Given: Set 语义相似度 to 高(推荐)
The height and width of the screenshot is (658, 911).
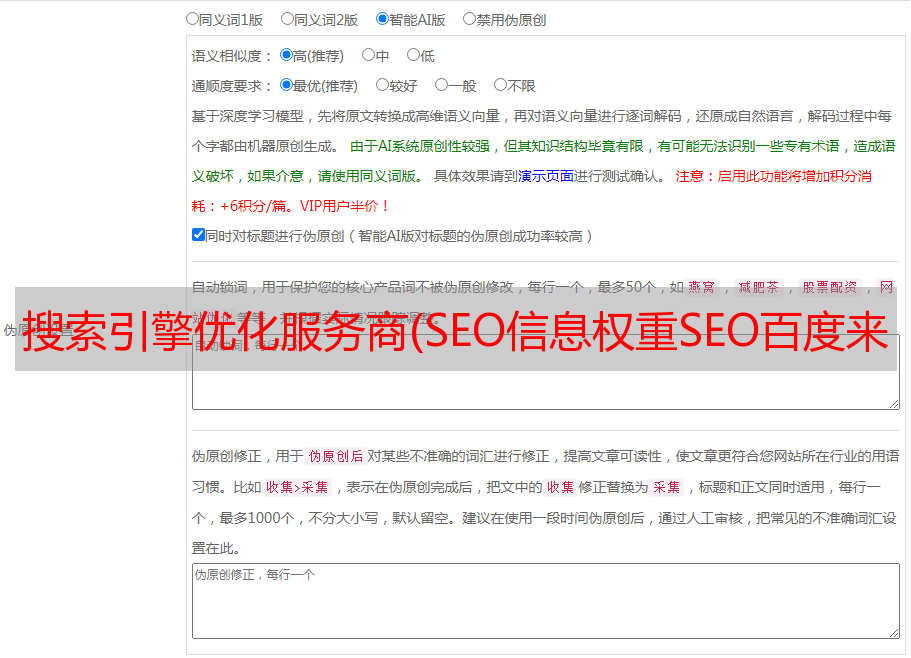Looking at the screenshot, I should tap(286, 55).
